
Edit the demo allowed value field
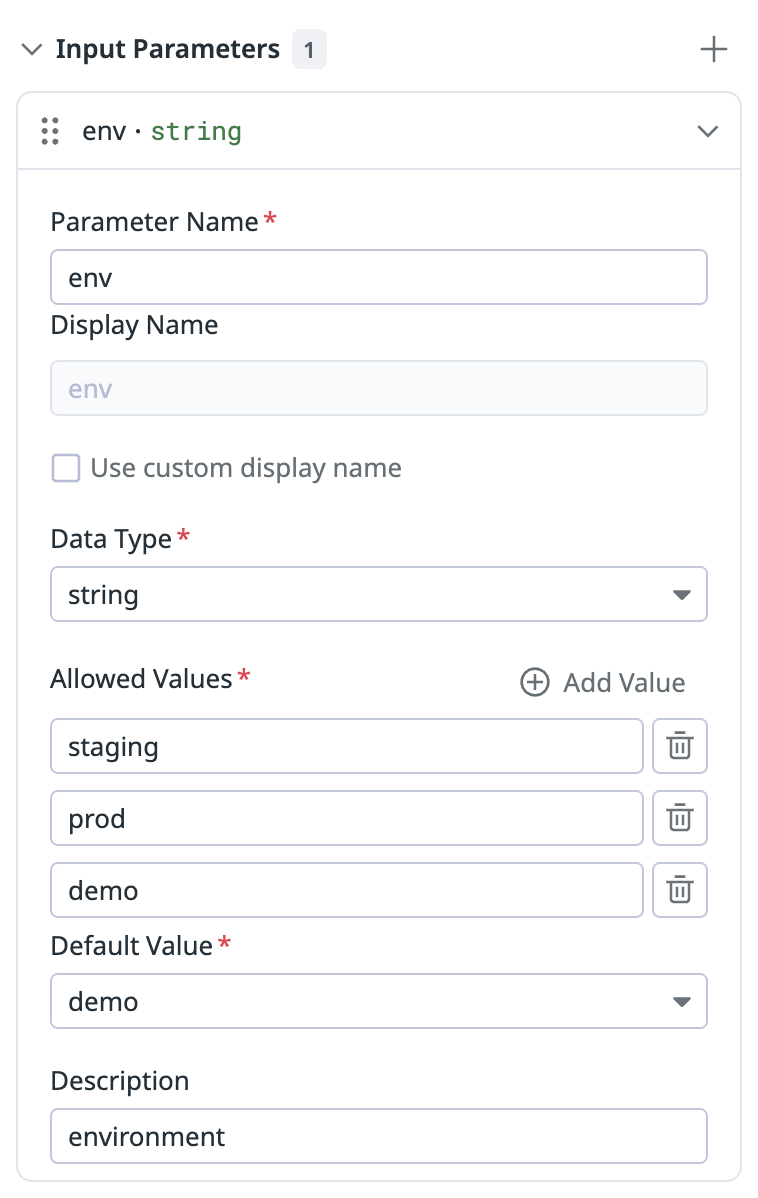point(346,890)
